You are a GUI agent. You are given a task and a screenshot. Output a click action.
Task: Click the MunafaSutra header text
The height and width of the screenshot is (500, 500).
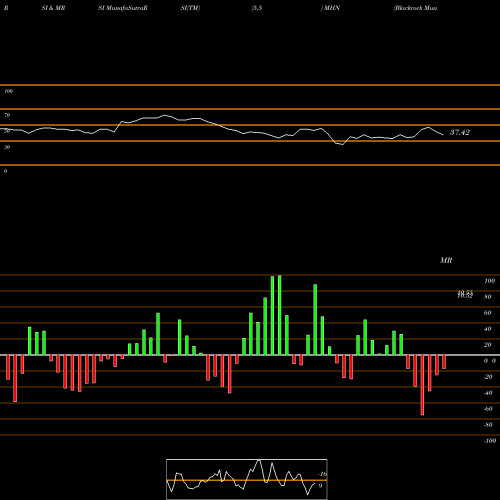click(126, 8)
